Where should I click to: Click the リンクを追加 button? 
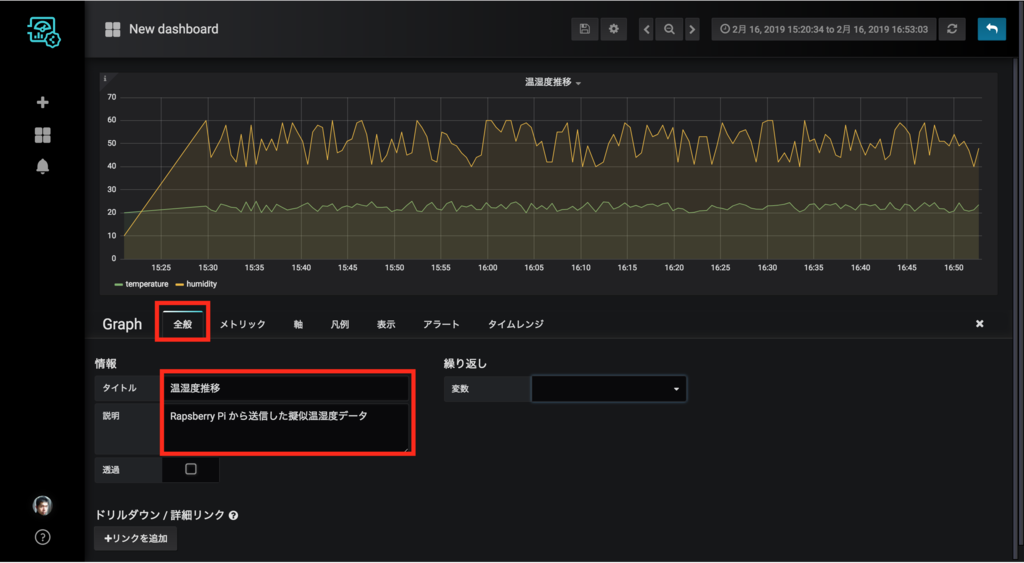click(x=136, y=539)
